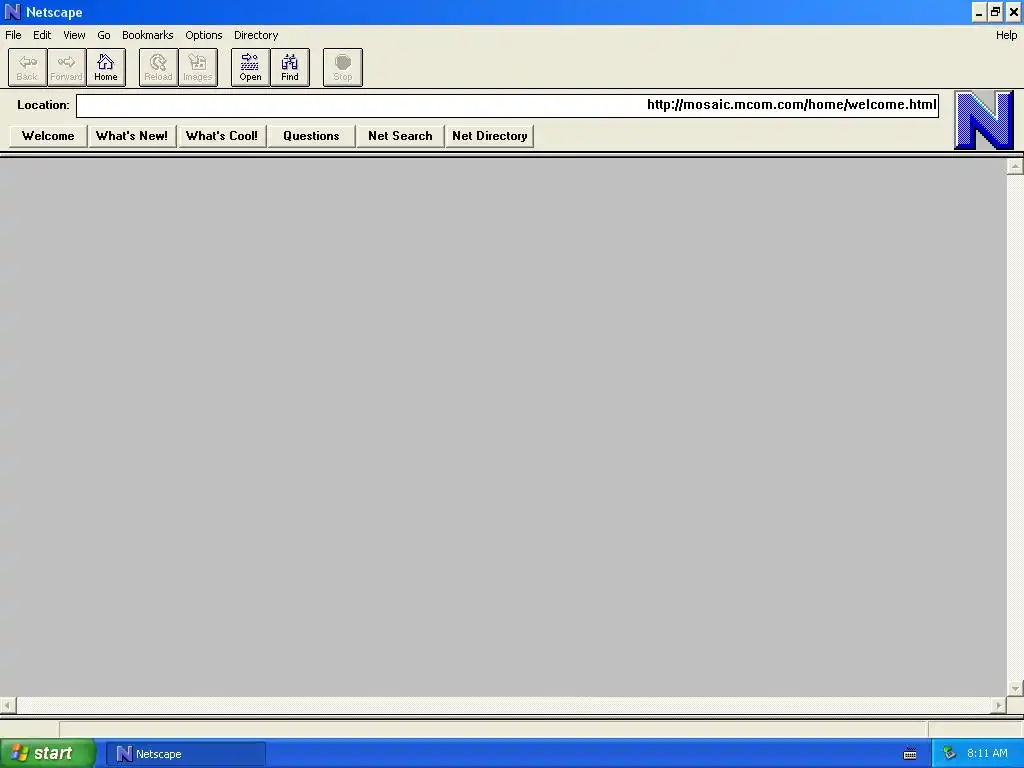Minimize the Netscape window

point(979,12)
